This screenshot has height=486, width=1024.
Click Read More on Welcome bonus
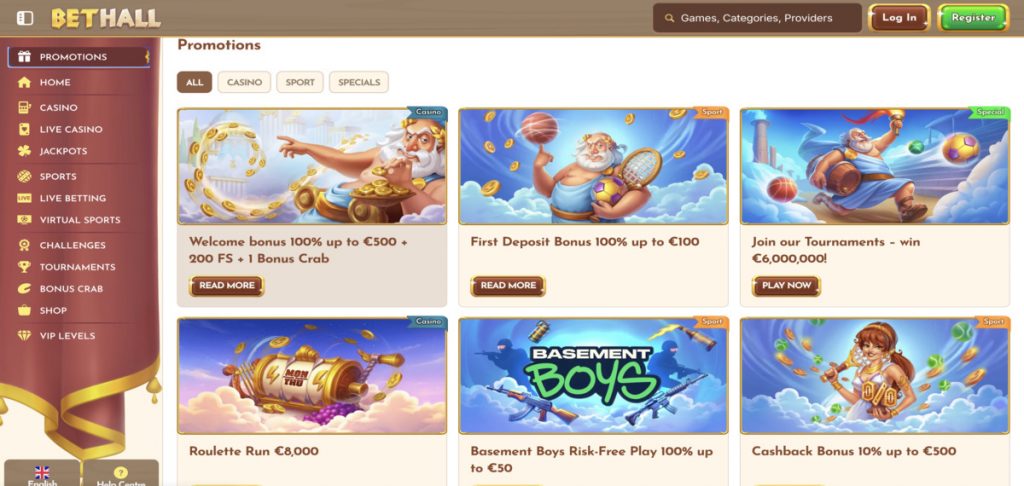227,285
